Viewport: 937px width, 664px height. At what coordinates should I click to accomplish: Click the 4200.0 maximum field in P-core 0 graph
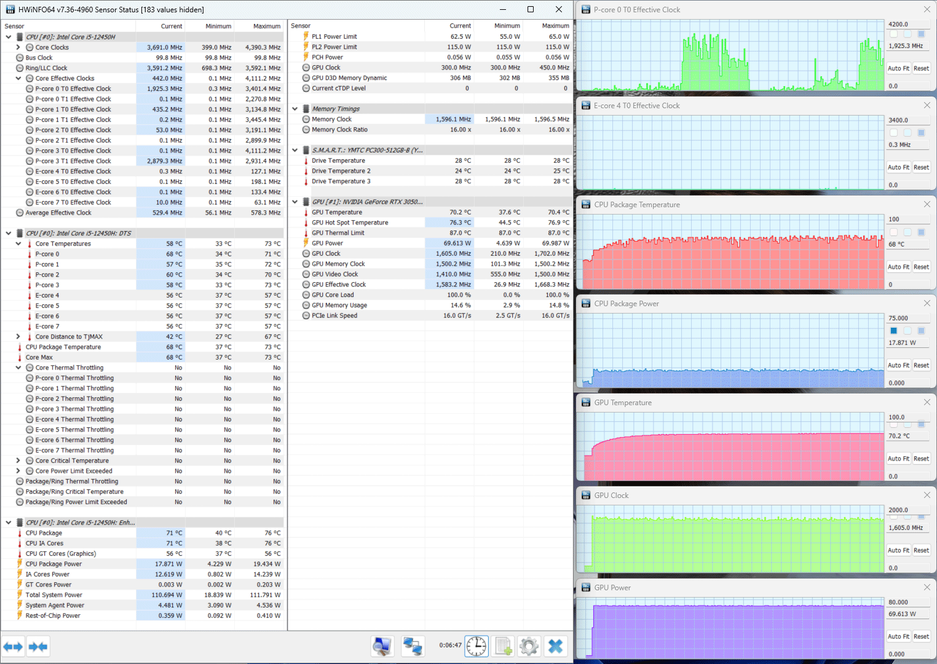(908, 24)
